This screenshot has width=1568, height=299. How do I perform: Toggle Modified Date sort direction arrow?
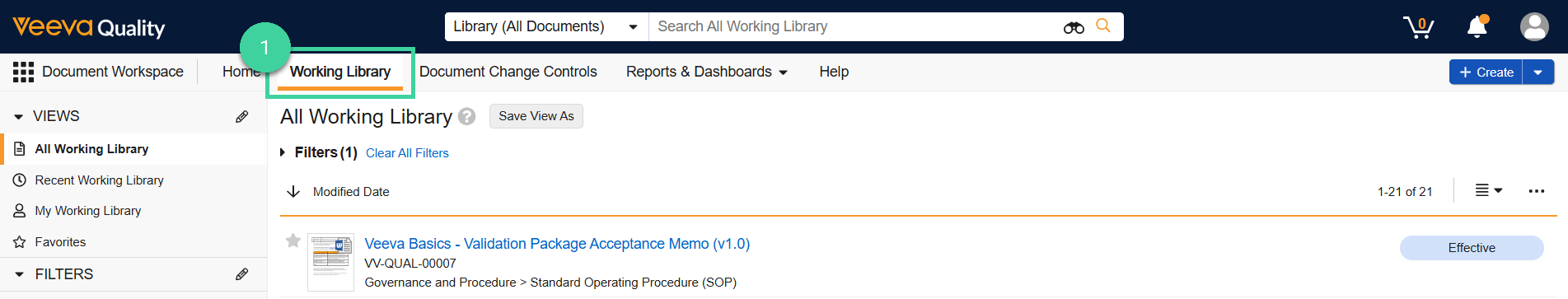[293, 191]
